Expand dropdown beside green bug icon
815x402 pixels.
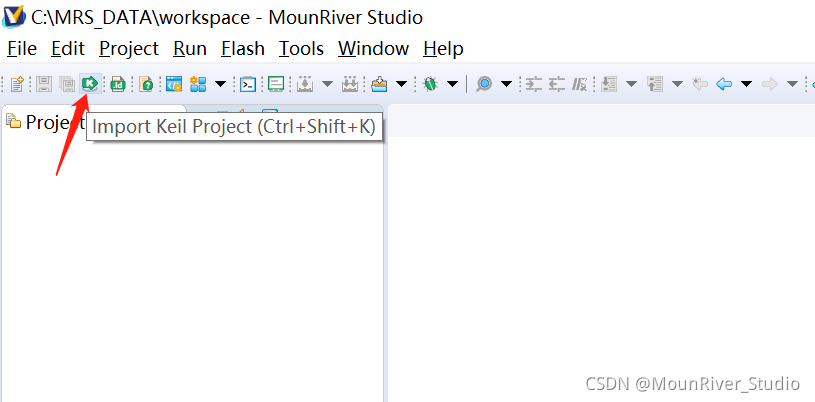pyautogui.click(x=452, y=84)
